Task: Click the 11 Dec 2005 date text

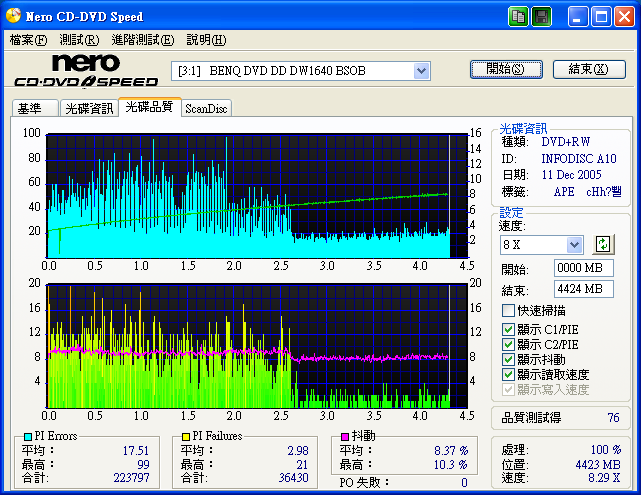Action: pyautogui.click(x=572, y=175)
